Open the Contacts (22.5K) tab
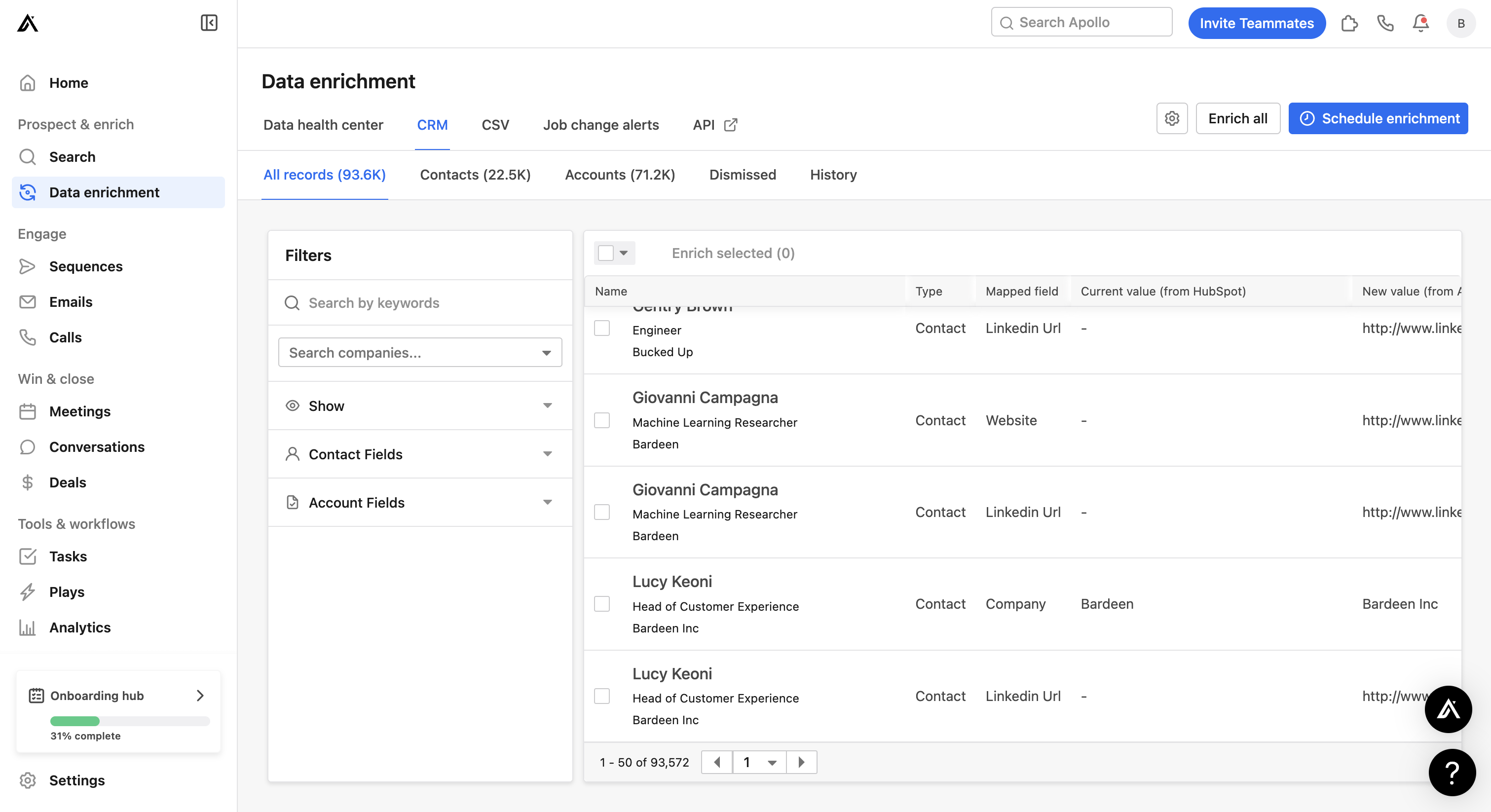Image resolution: width=1491 pixels, height=812 pixels. 475,175
